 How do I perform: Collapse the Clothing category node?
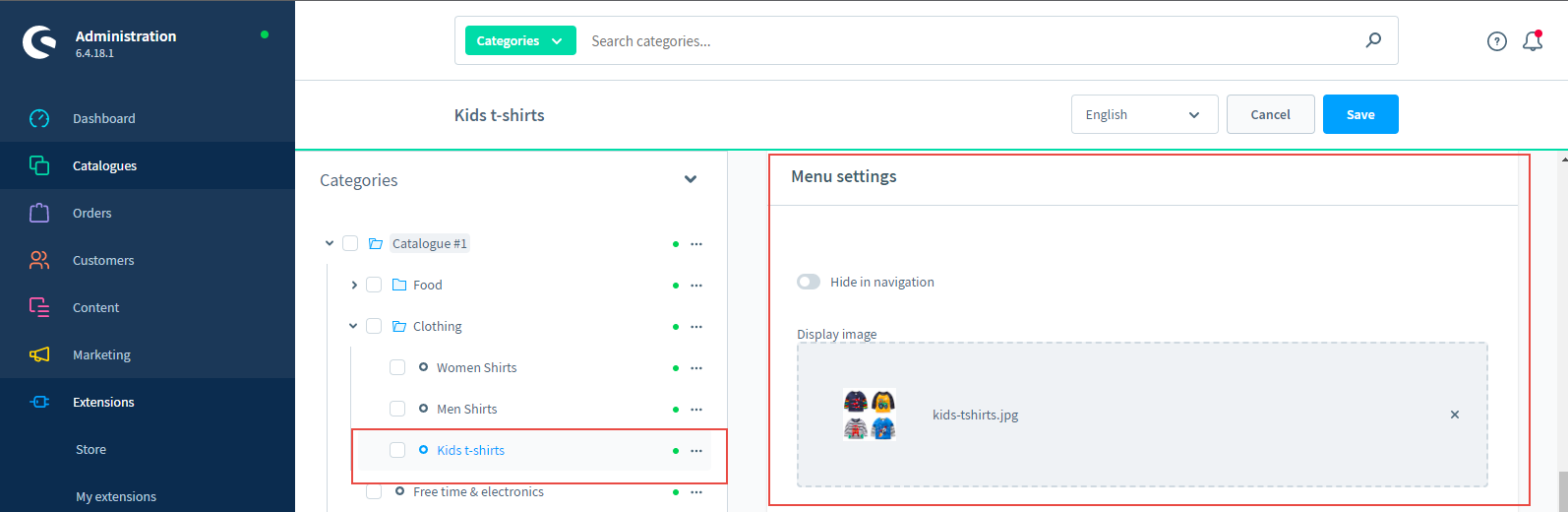(353, 326)
